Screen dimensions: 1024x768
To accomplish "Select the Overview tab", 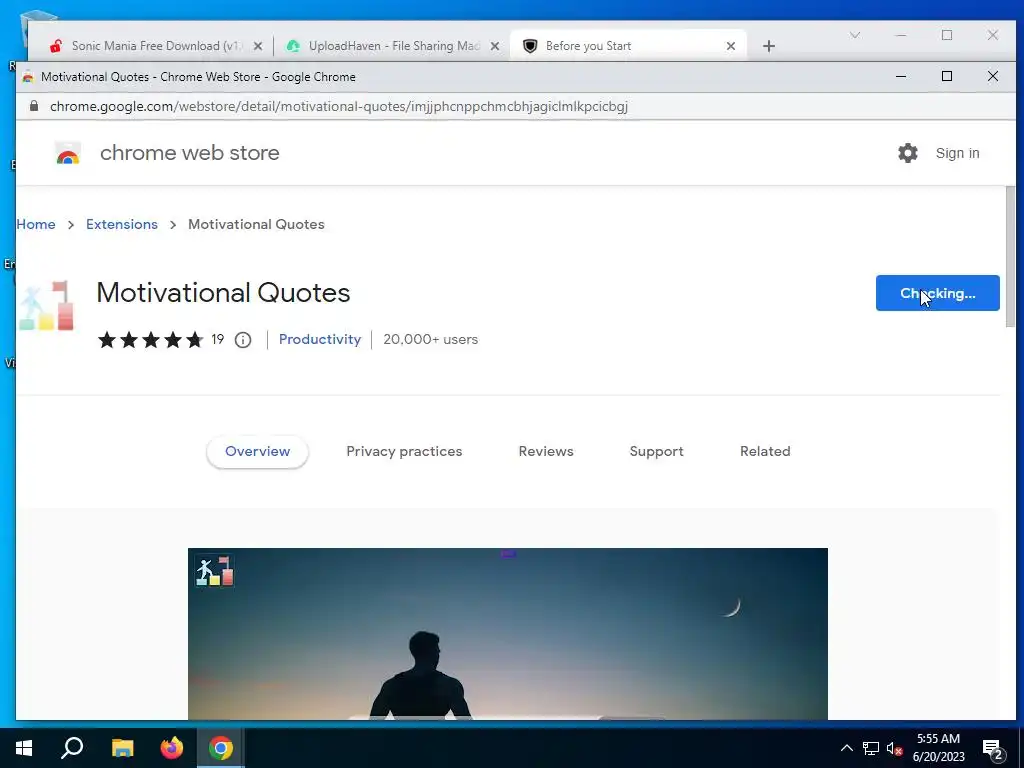I will pos(257,451).
